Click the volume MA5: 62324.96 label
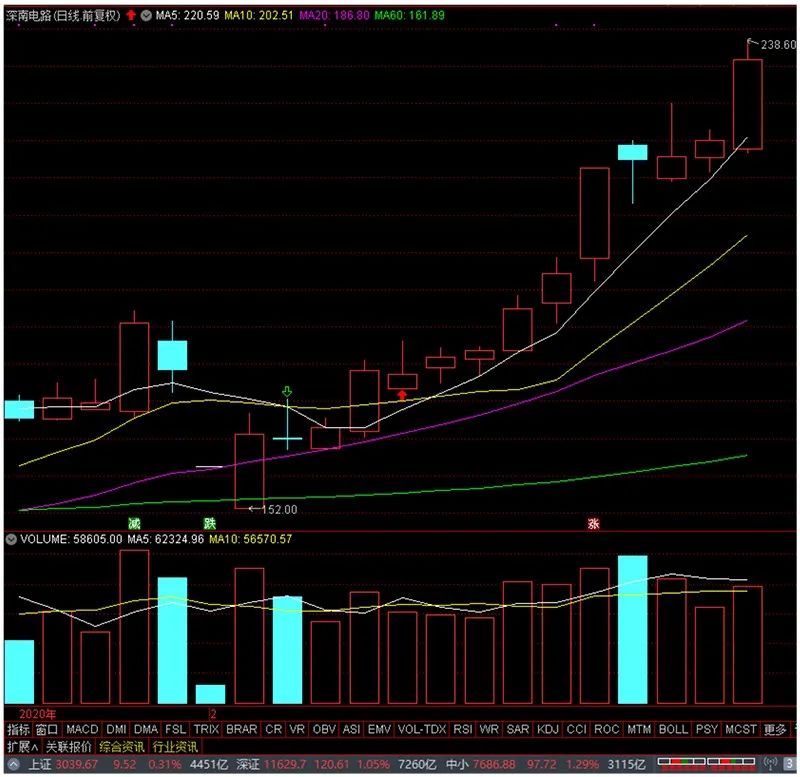 [165, 539]
